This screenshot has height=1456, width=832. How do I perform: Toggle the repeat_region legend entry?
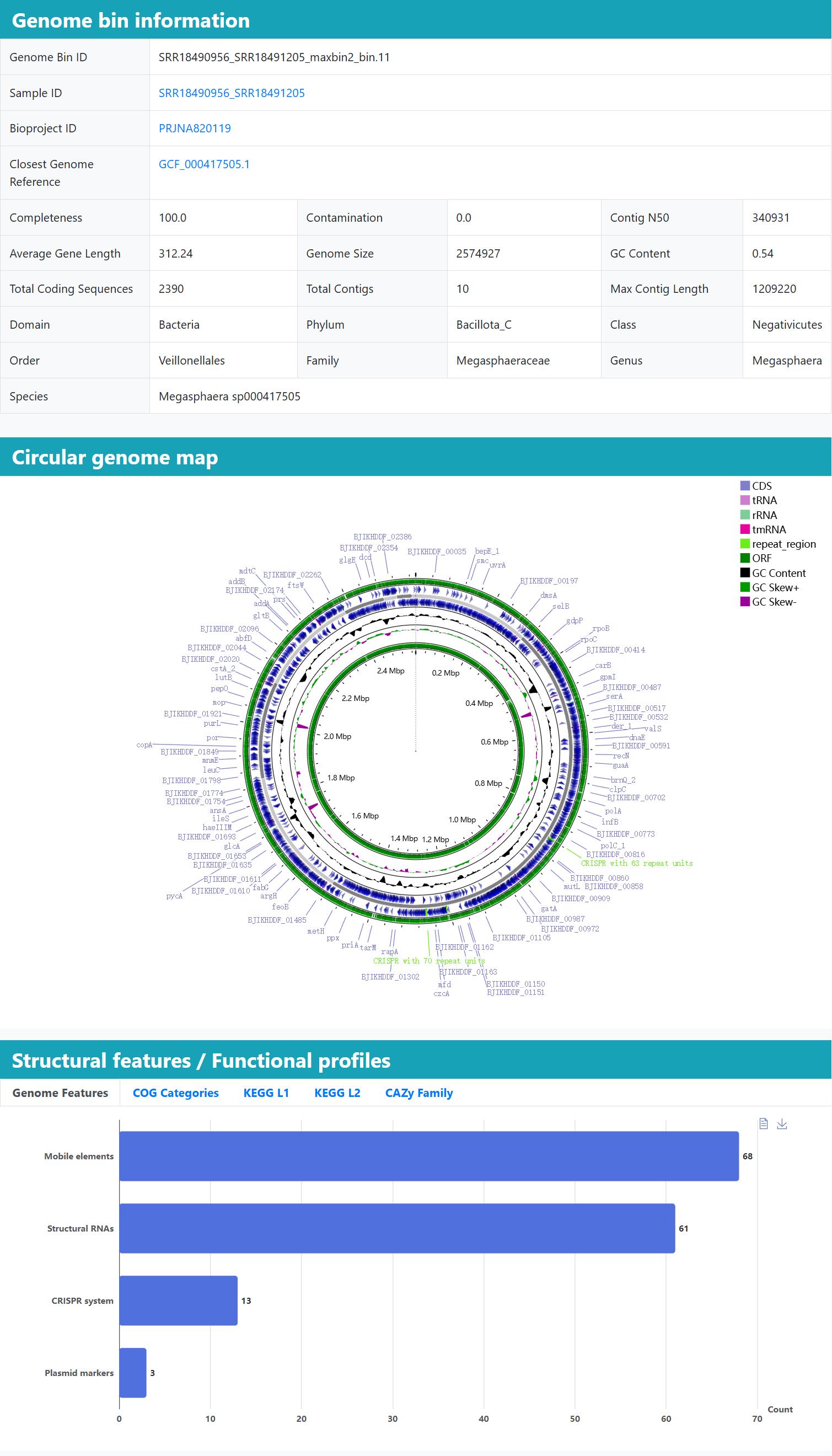point(783,544)
